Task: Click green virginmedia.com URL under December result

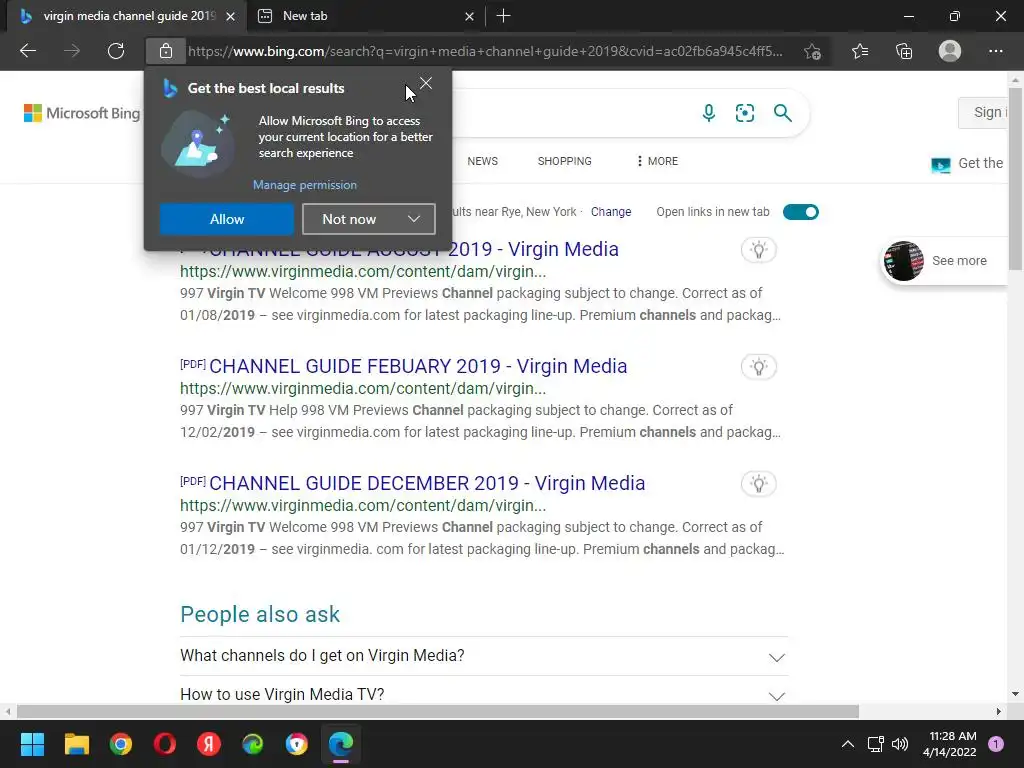Action: pyautogui.click(x=363, y=505)
